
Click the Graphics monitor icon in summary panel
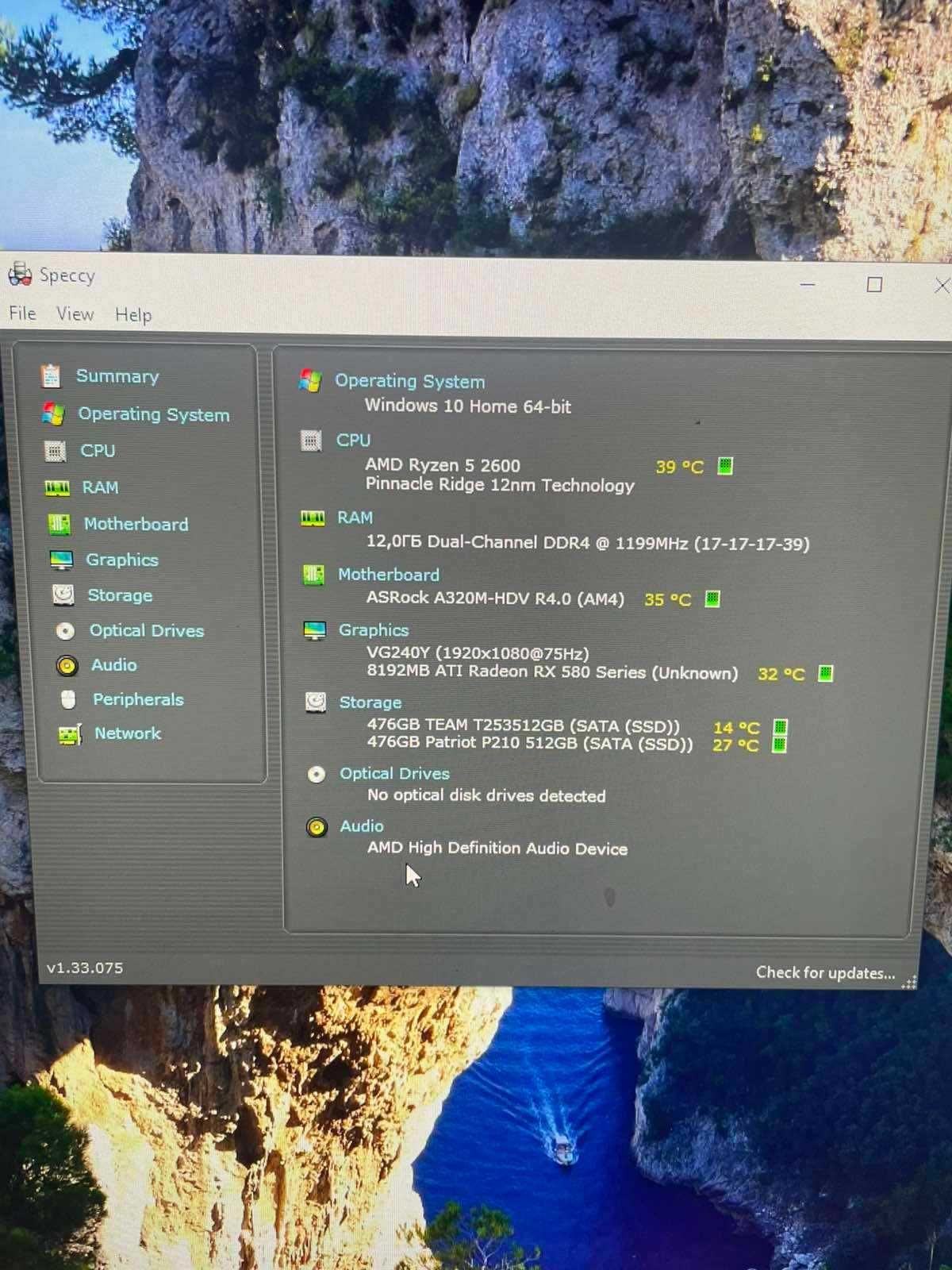pos(315,630)
